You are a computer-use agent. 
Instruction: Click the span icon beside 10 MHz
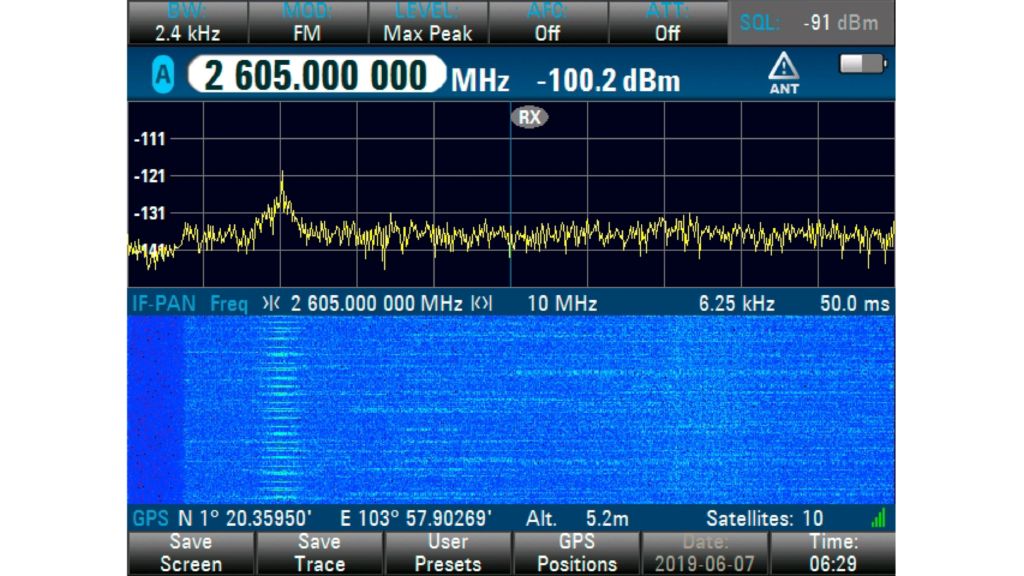click(482, 303)
